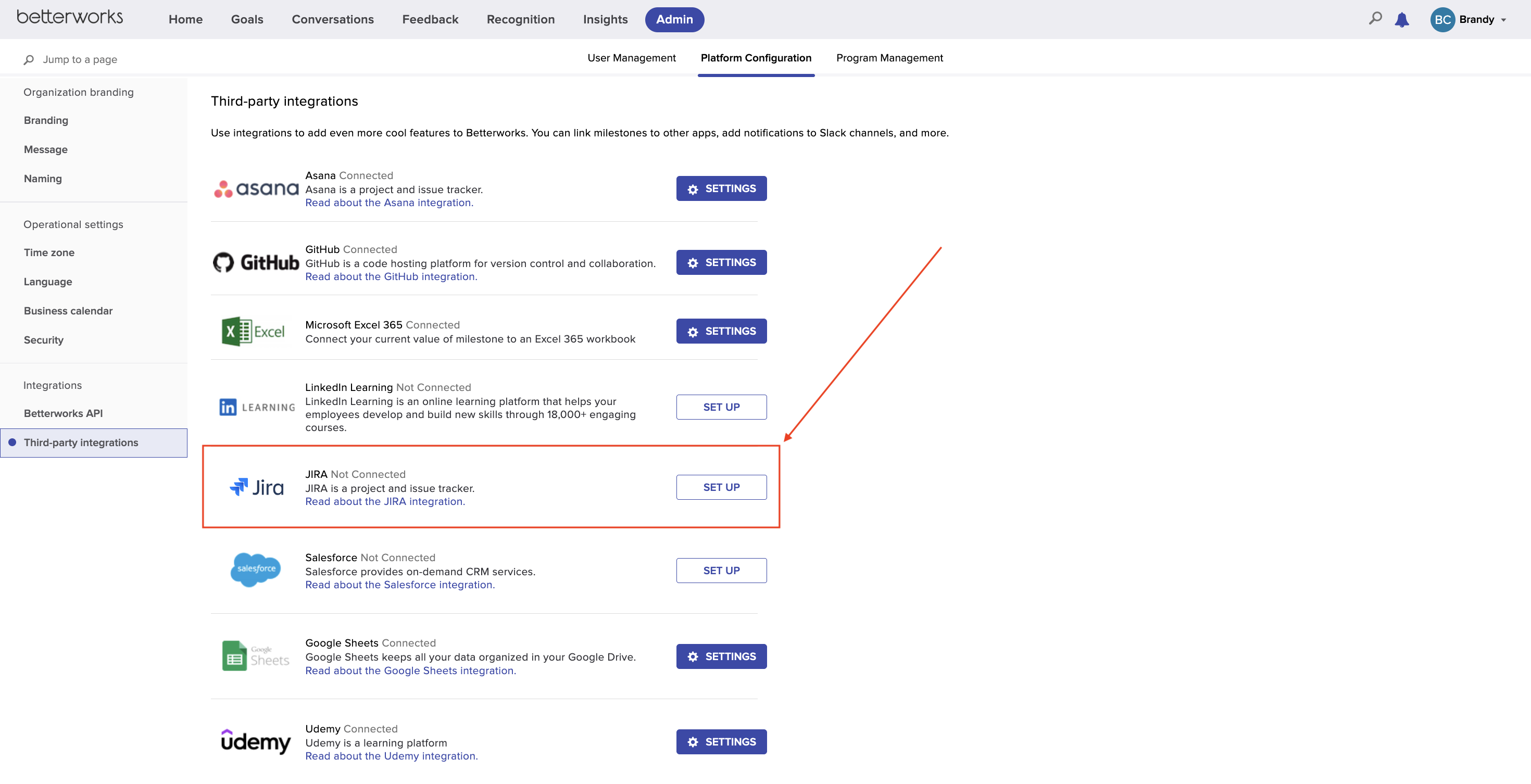Viewport: 1531px width, 784px height.
Task: Open Goals in top navigation
Action: pyautogui.click(x=247, y=20)
